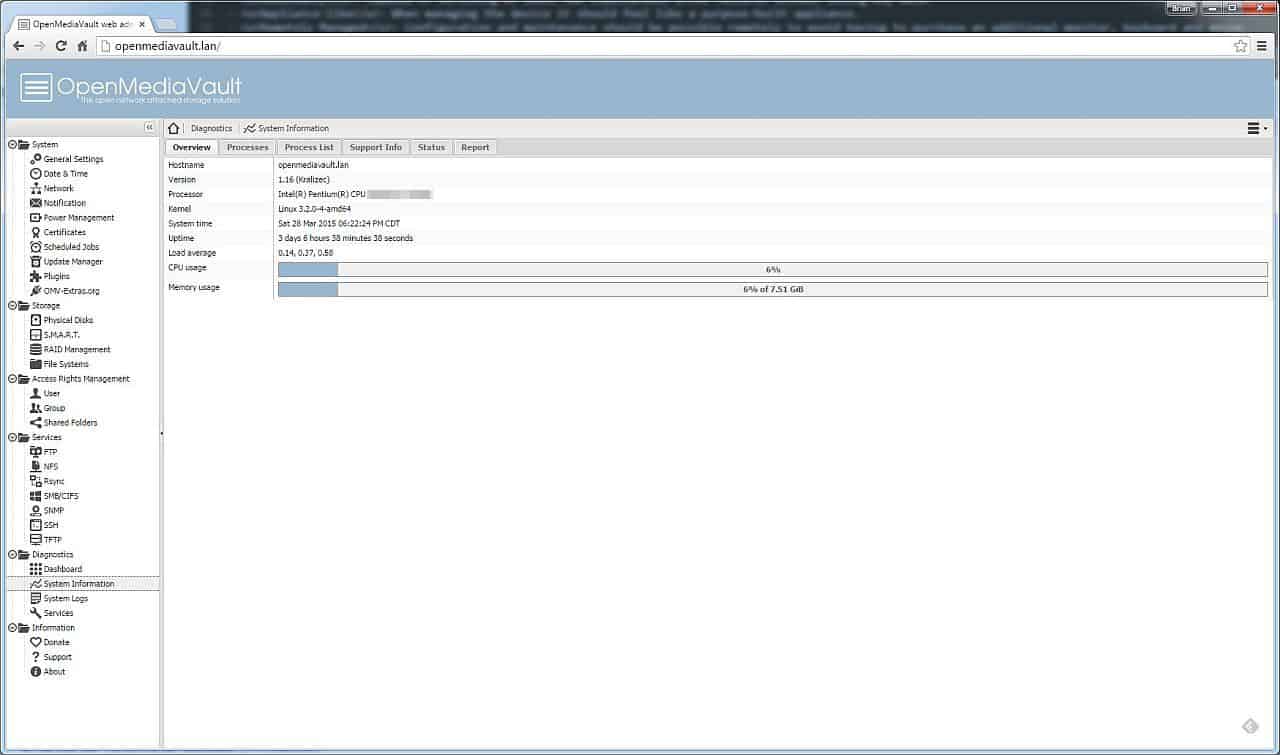Collapse the Storage tree node

12,306
